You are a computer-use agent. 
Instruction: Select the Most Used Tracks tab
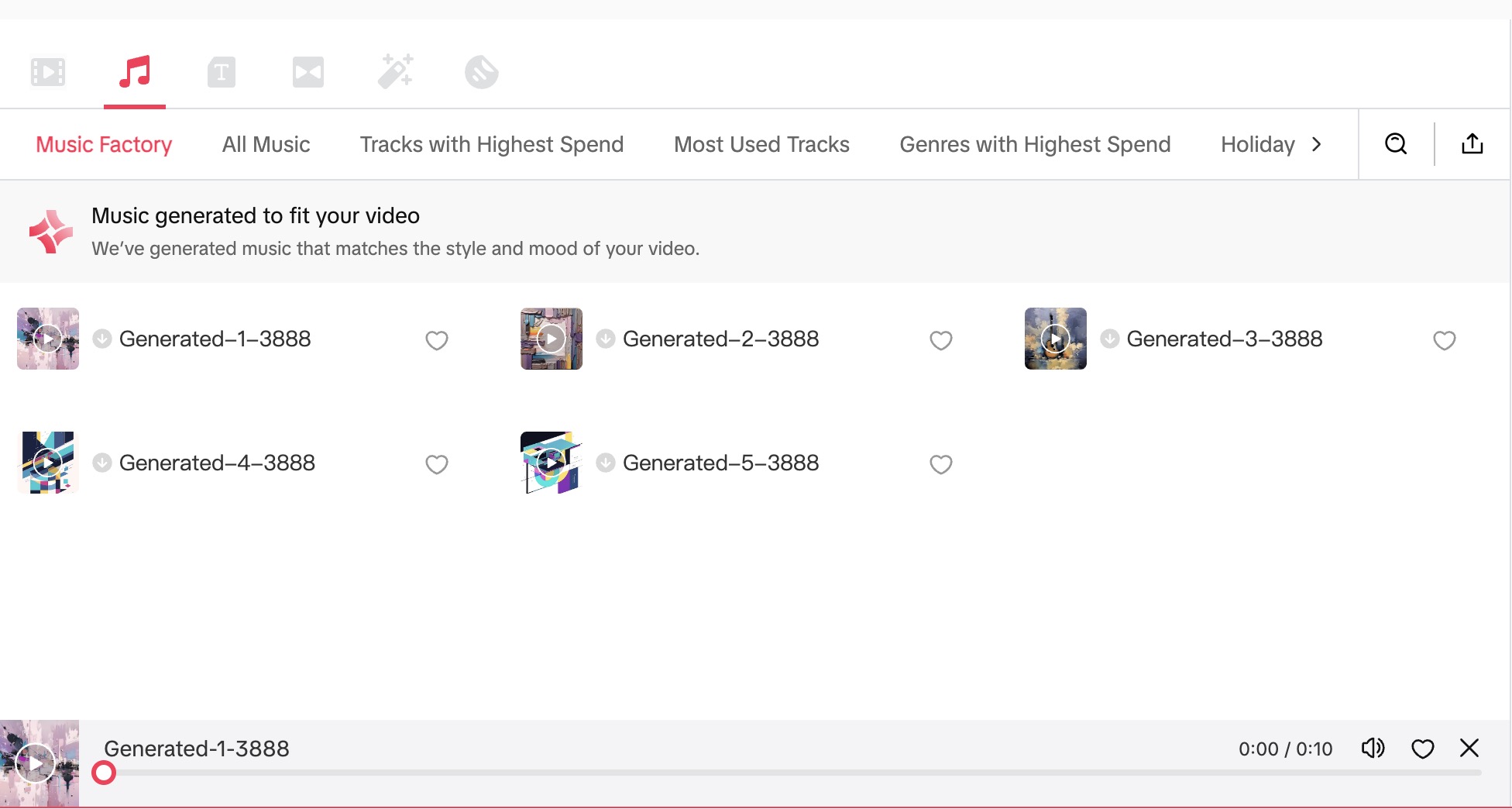coord(761,145)
